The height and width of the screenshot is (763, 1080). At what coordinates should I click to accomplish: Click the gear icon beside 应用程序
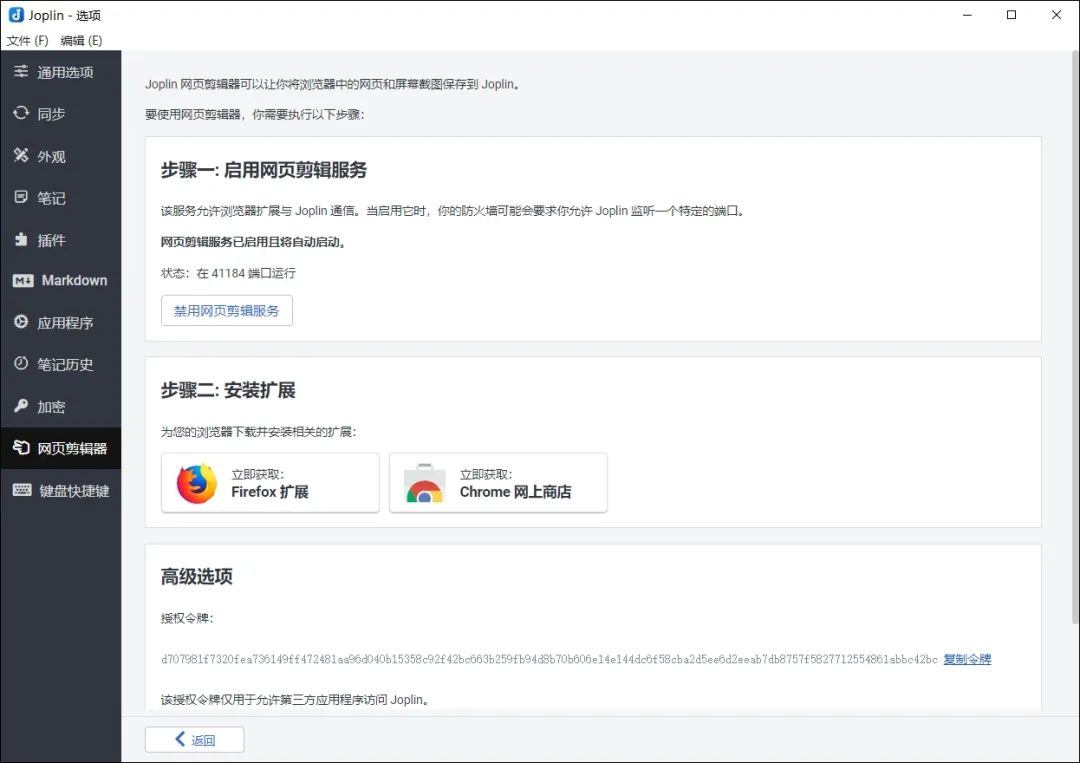[21, 323]
